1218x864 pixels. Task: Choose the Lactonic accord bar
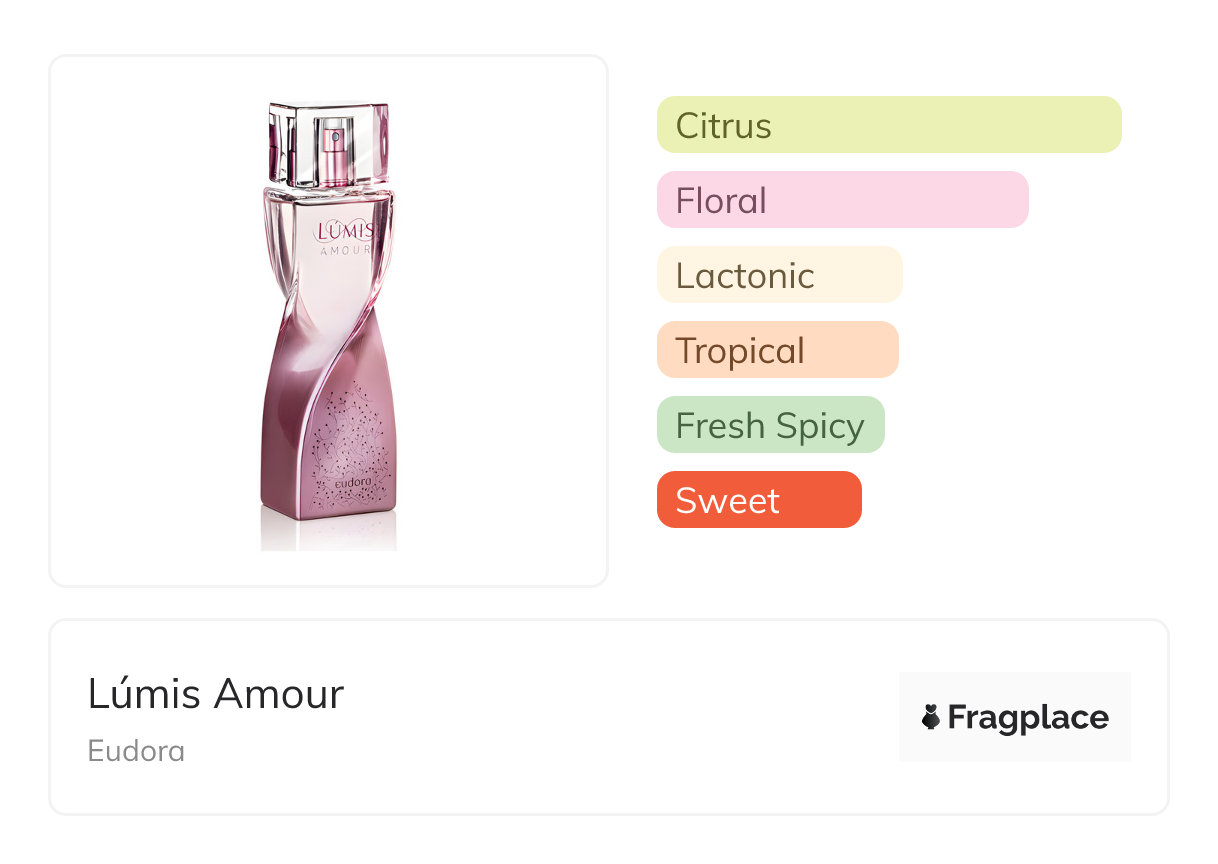point(779,275)
